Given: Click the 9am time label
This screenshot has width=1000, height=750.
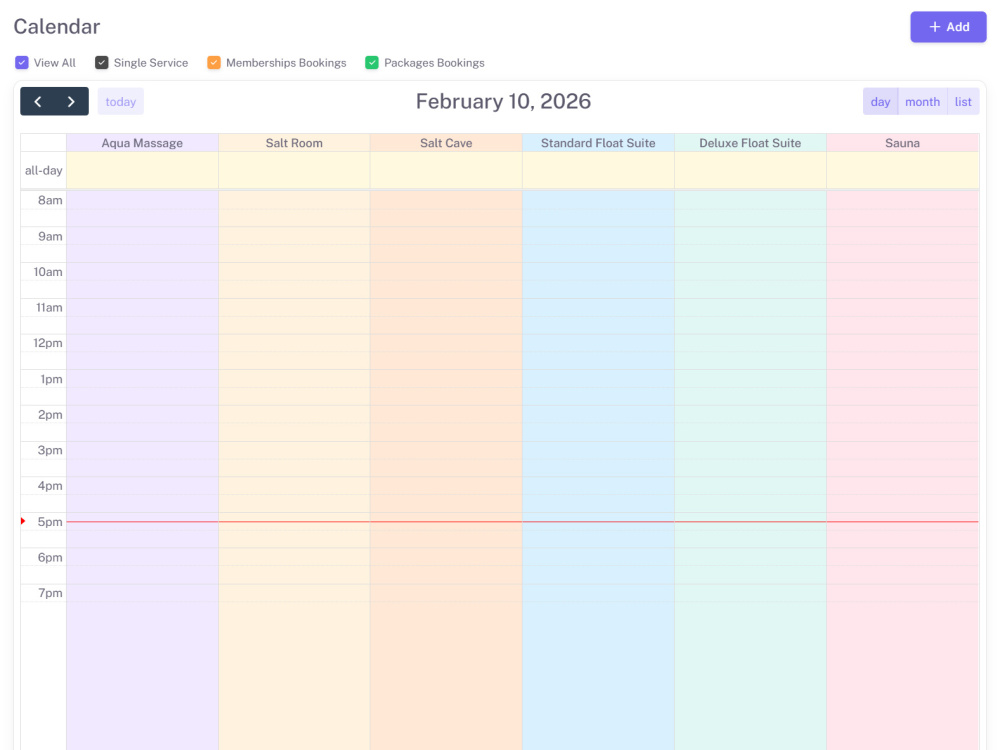Looking at the screenshot, I should [x=50, y=236].
